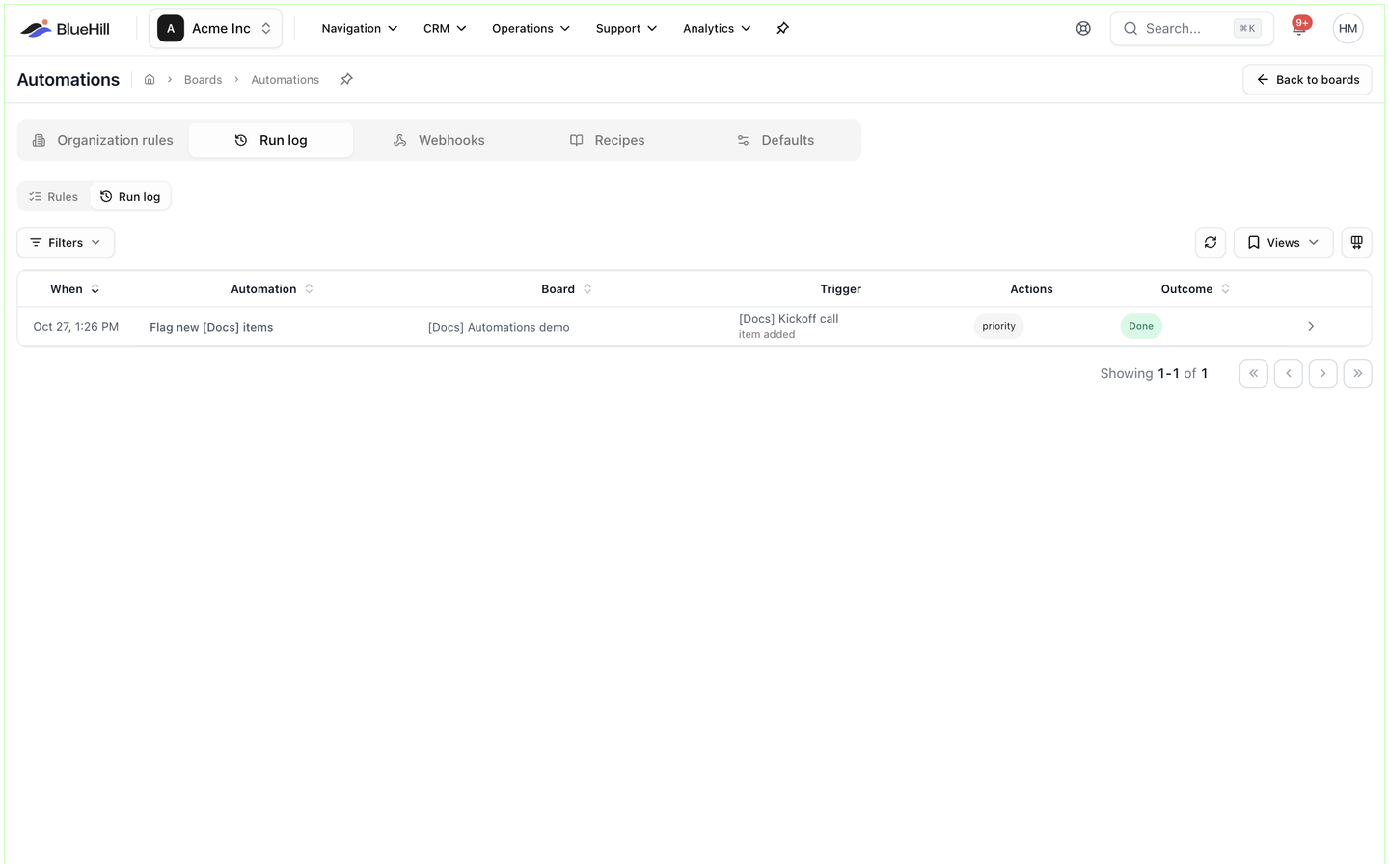Open the column layout icon button
This screenshot has width=1389, height=868.
(x=1356, y=243)
